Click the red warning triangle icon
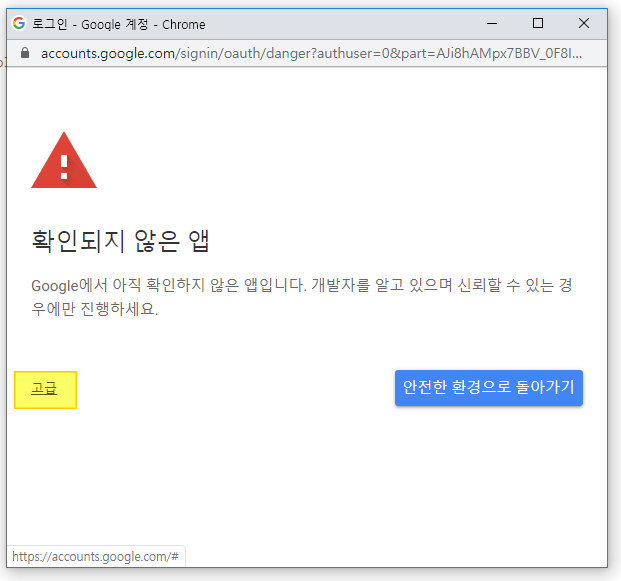 [x=64, y=160]
